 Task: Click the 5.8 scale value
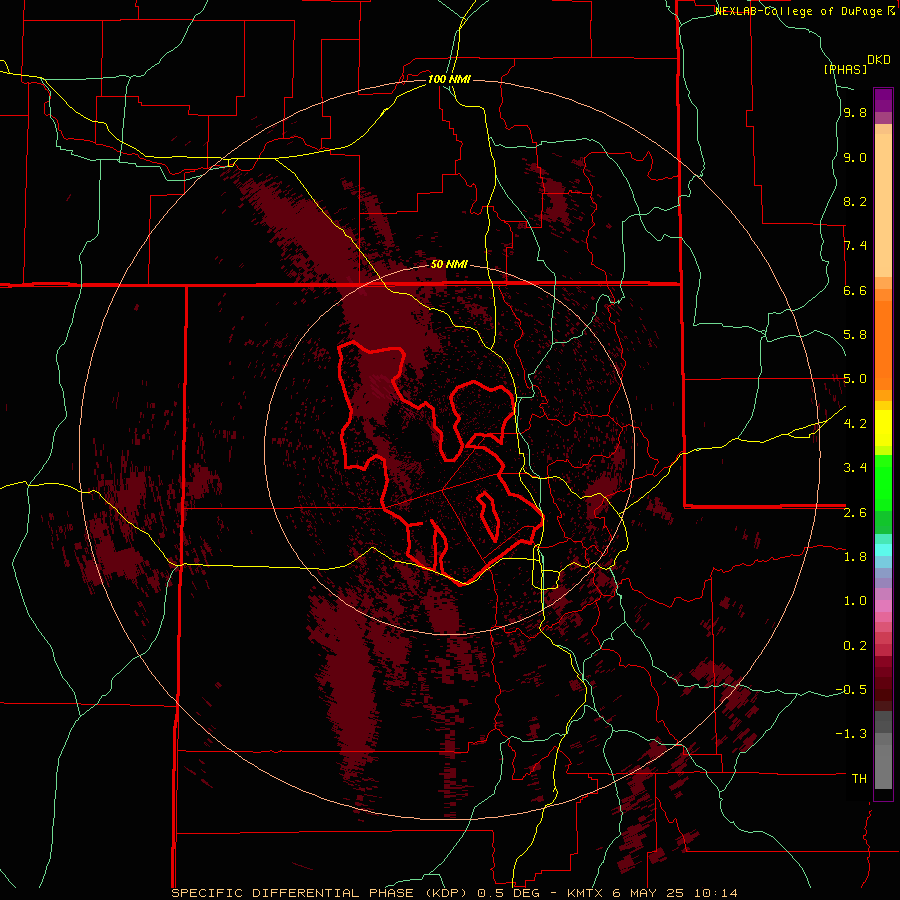(x=855, y=335)
